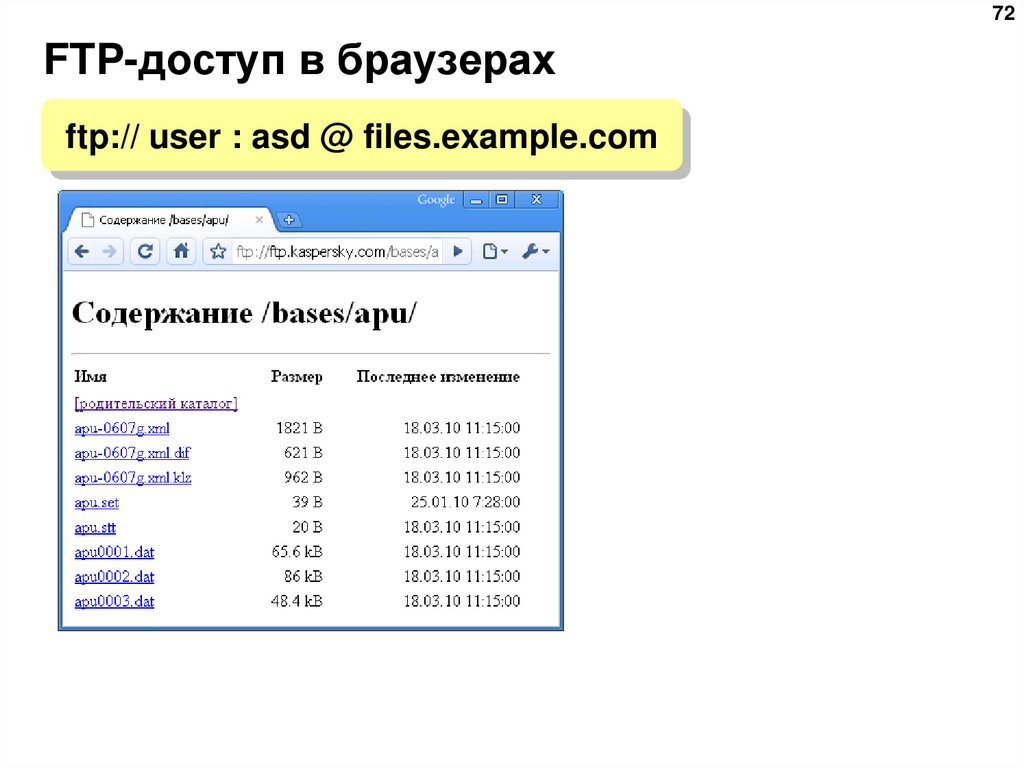The height and width of the screenshot is (767, 1024).
Task: Click the Последнее изменение column header
Action: (x=438, y=377)
